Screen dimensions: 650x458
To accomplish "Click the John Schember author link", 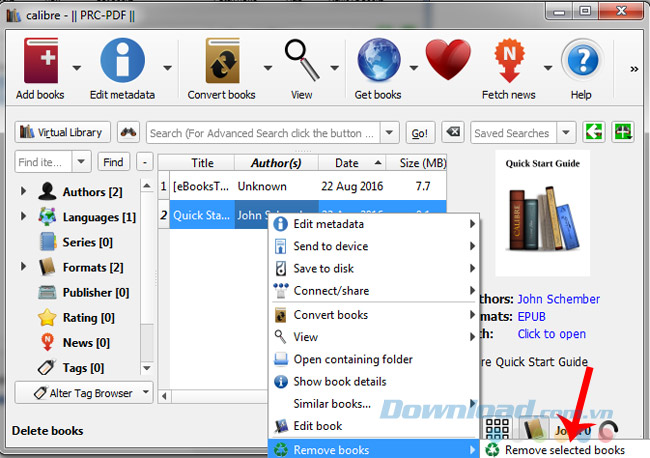I will coord(558,299).
